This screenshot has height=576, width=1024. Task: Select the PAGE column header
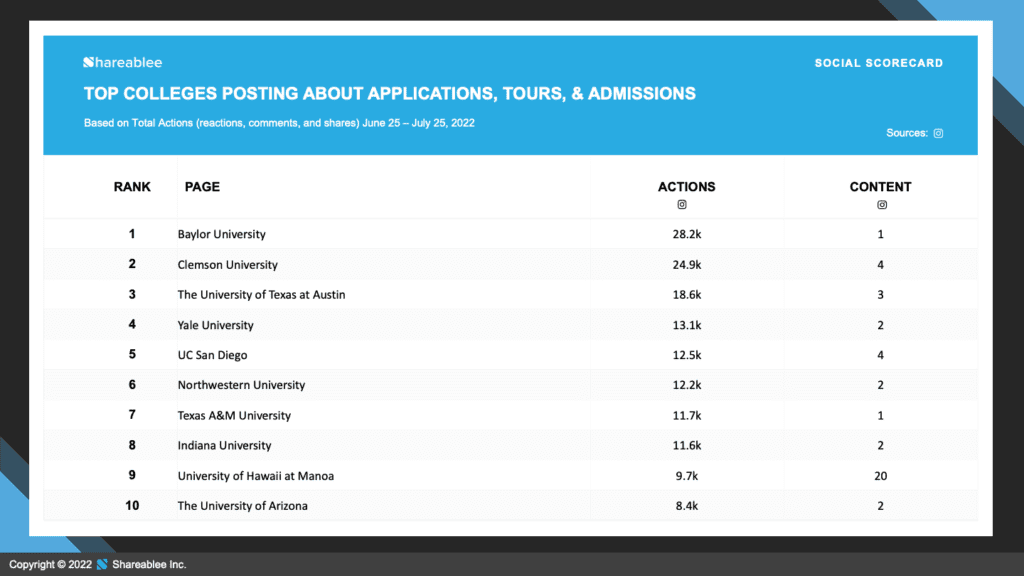pyautogui.click(x=202, y=187)
